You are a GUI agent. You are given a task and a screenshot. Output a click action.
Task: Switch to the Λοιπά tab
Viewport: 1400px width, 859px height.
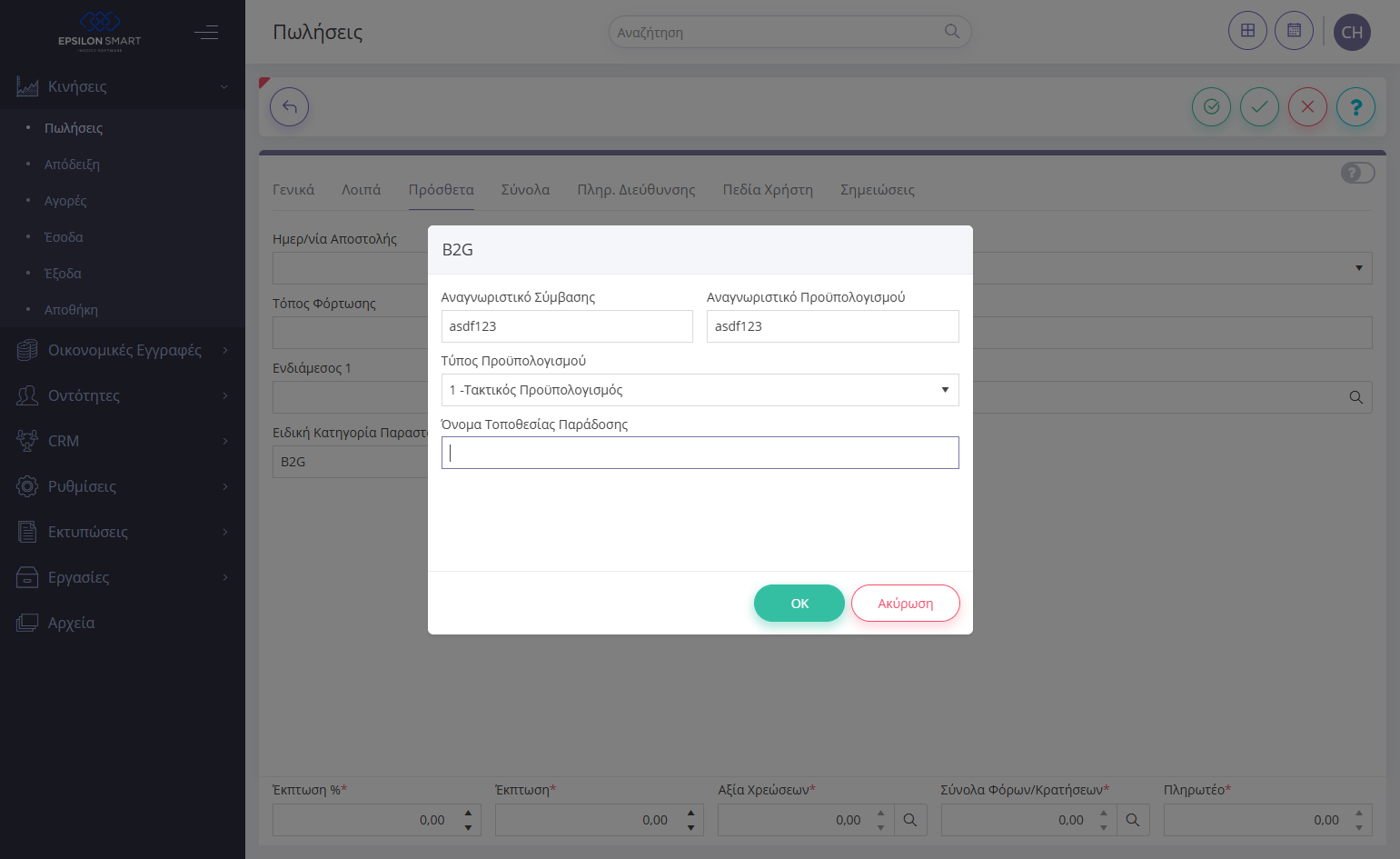tap(361, 190)
